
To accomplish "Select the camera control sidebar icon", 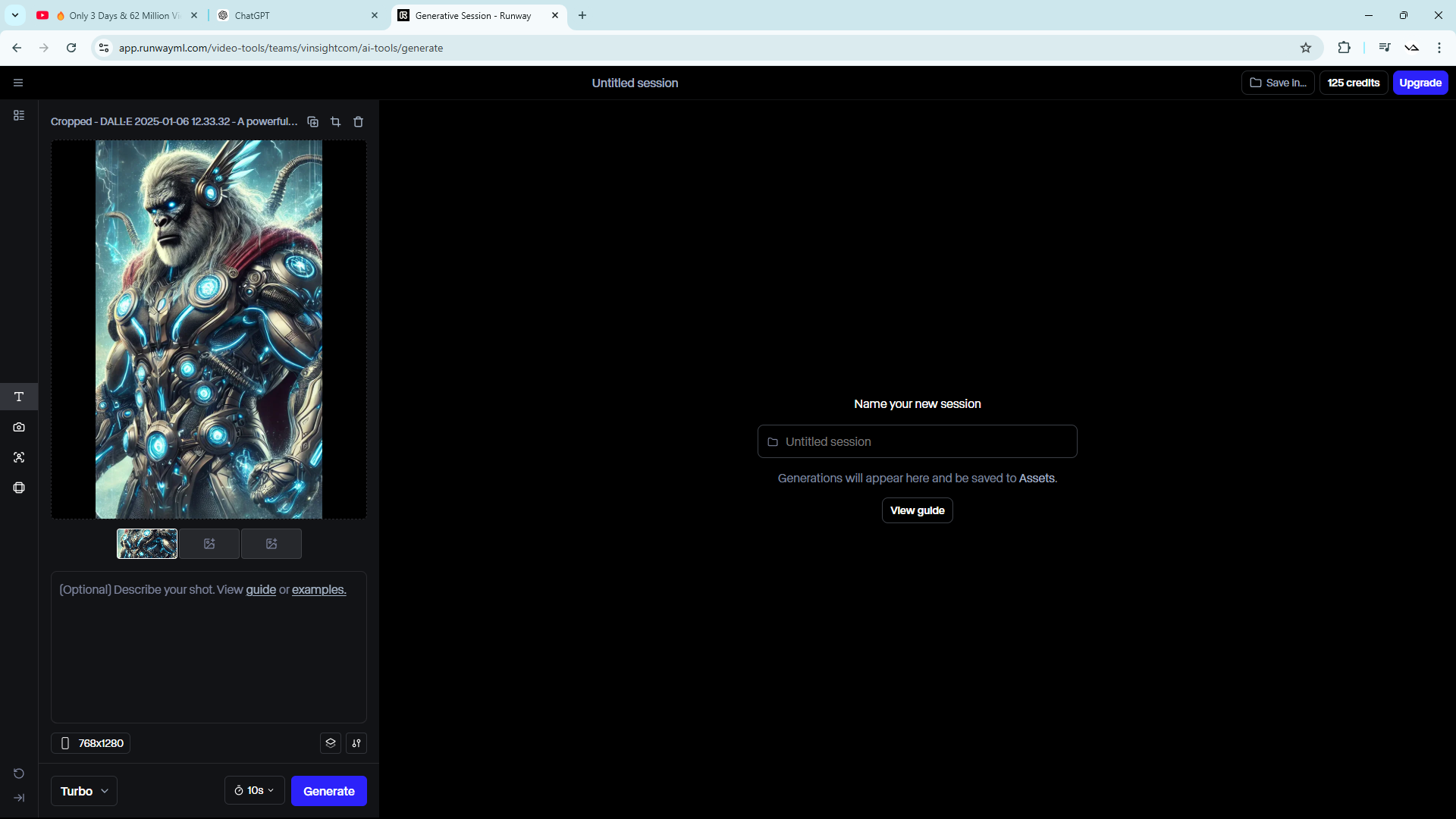I will point(19,427).
